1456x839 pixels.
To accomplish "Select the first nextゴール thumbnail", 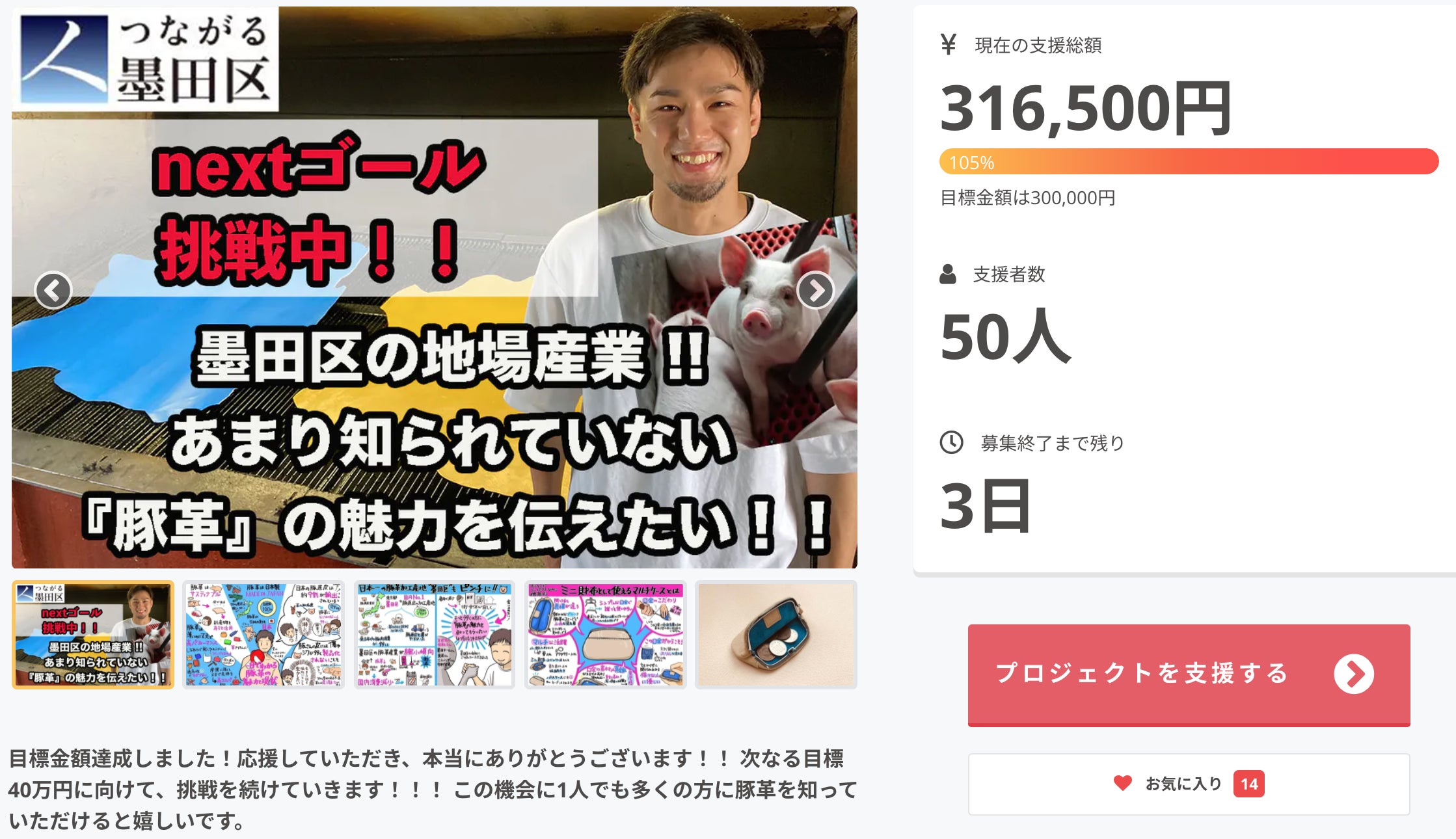I will [93, 635].
